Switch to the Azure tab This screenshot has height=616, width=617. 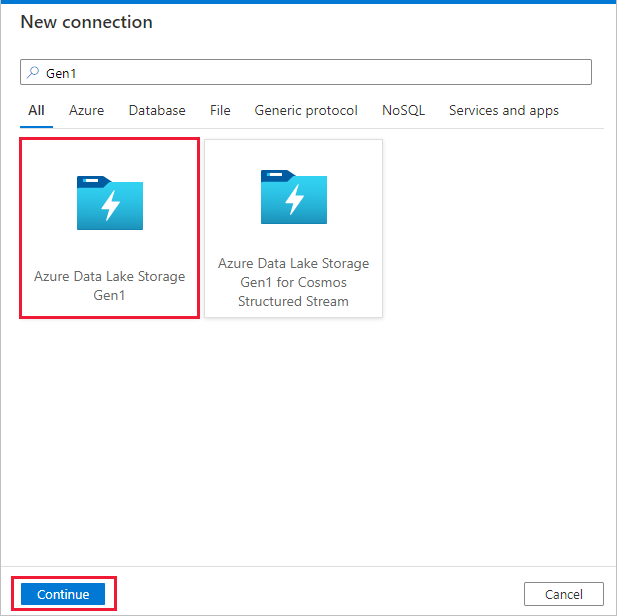pos(87,111)
